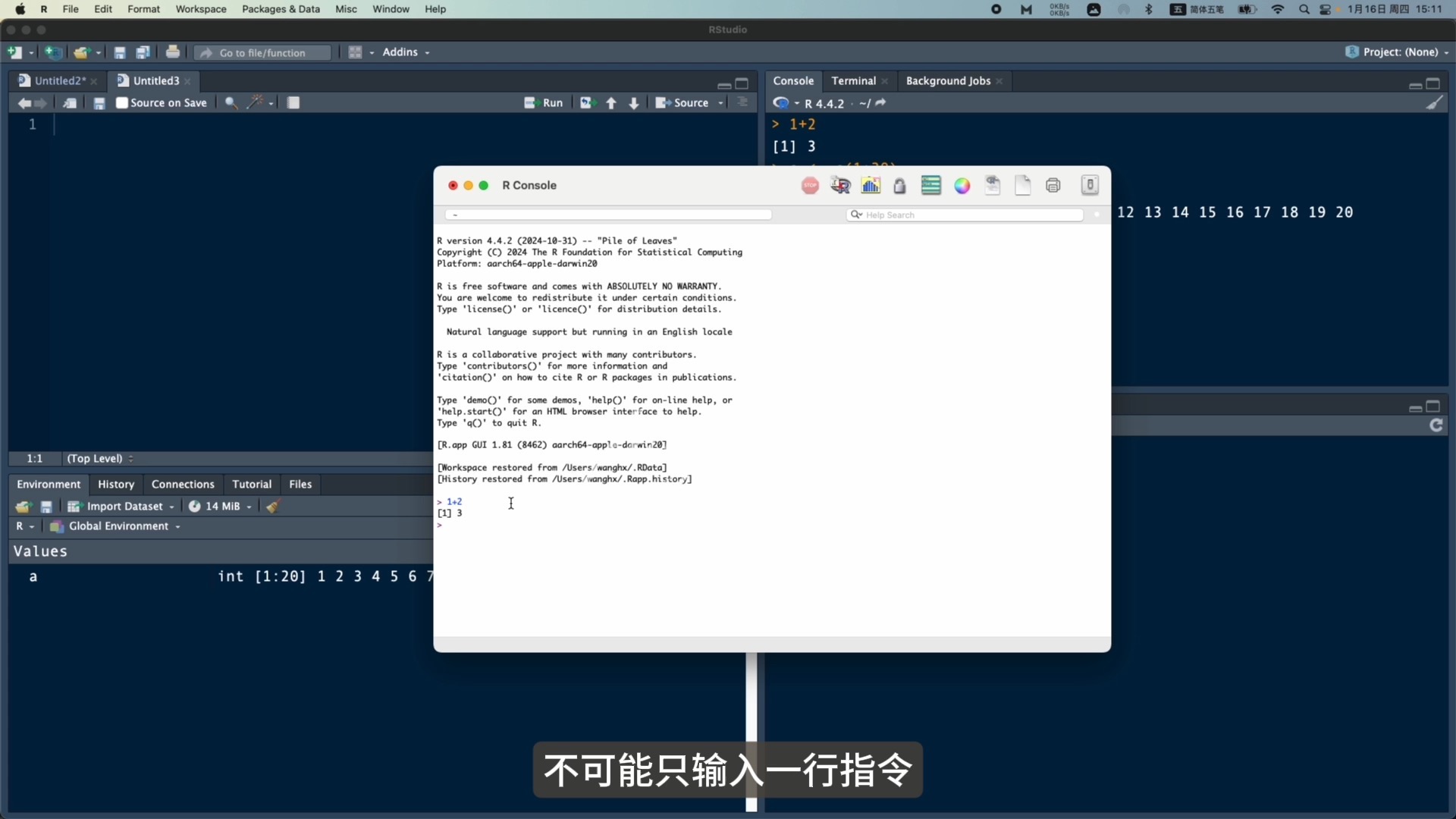Enable the Source on Save checkbox

pyautogui.click(x=121, y=102)
